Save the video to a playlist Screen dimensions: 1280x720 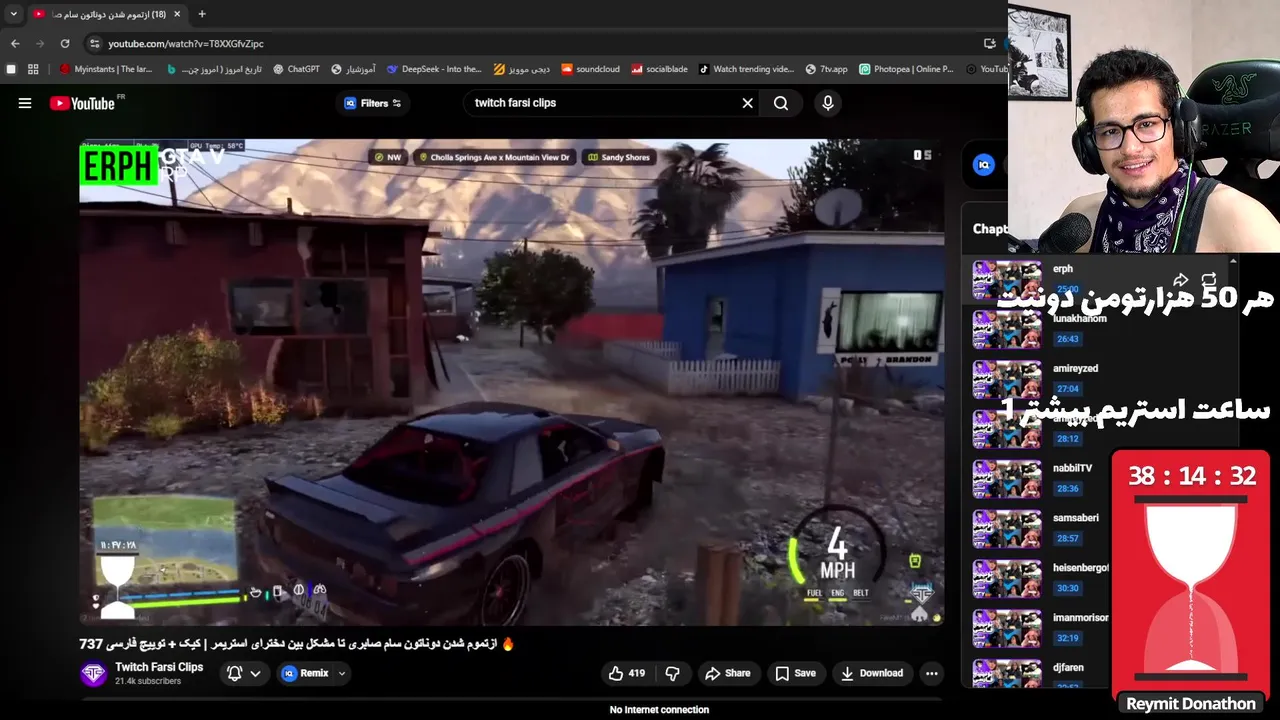coord(796,673)
